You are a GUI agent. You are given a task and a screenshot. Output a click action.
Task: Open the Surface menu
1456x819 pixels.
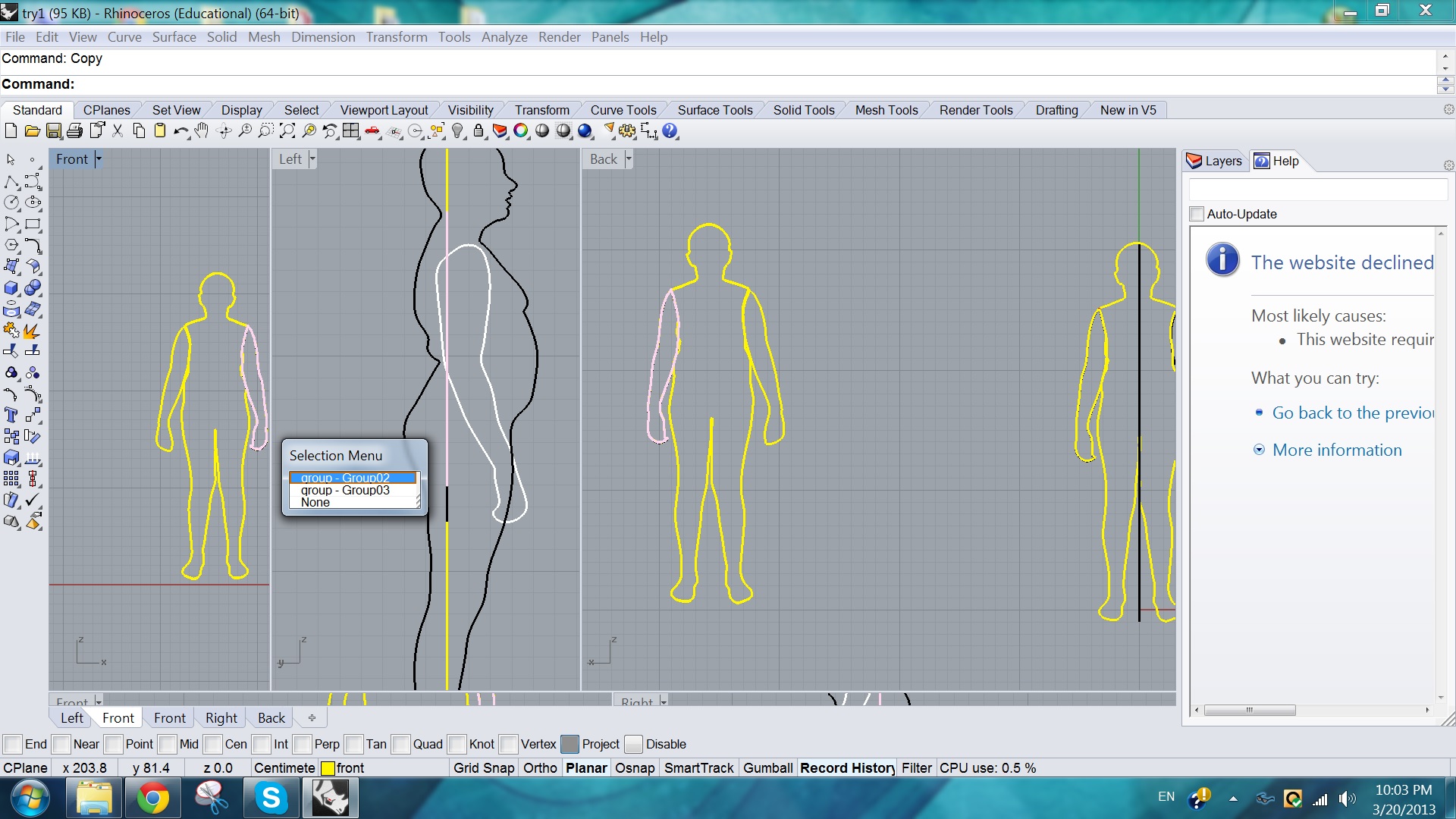pyautogui.click(x=174, y=37)
